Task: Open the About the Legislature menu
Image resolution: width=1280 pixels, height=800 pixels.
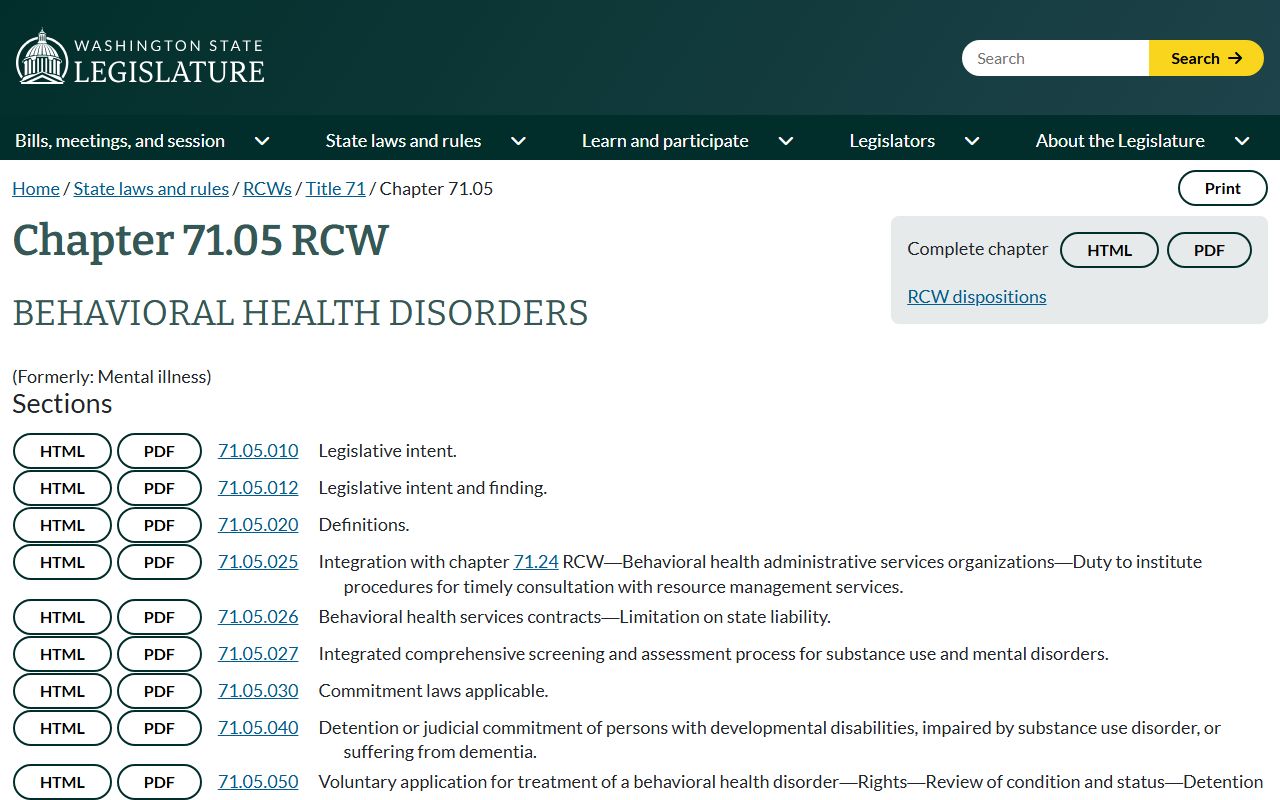Action: coord(1120,141)
